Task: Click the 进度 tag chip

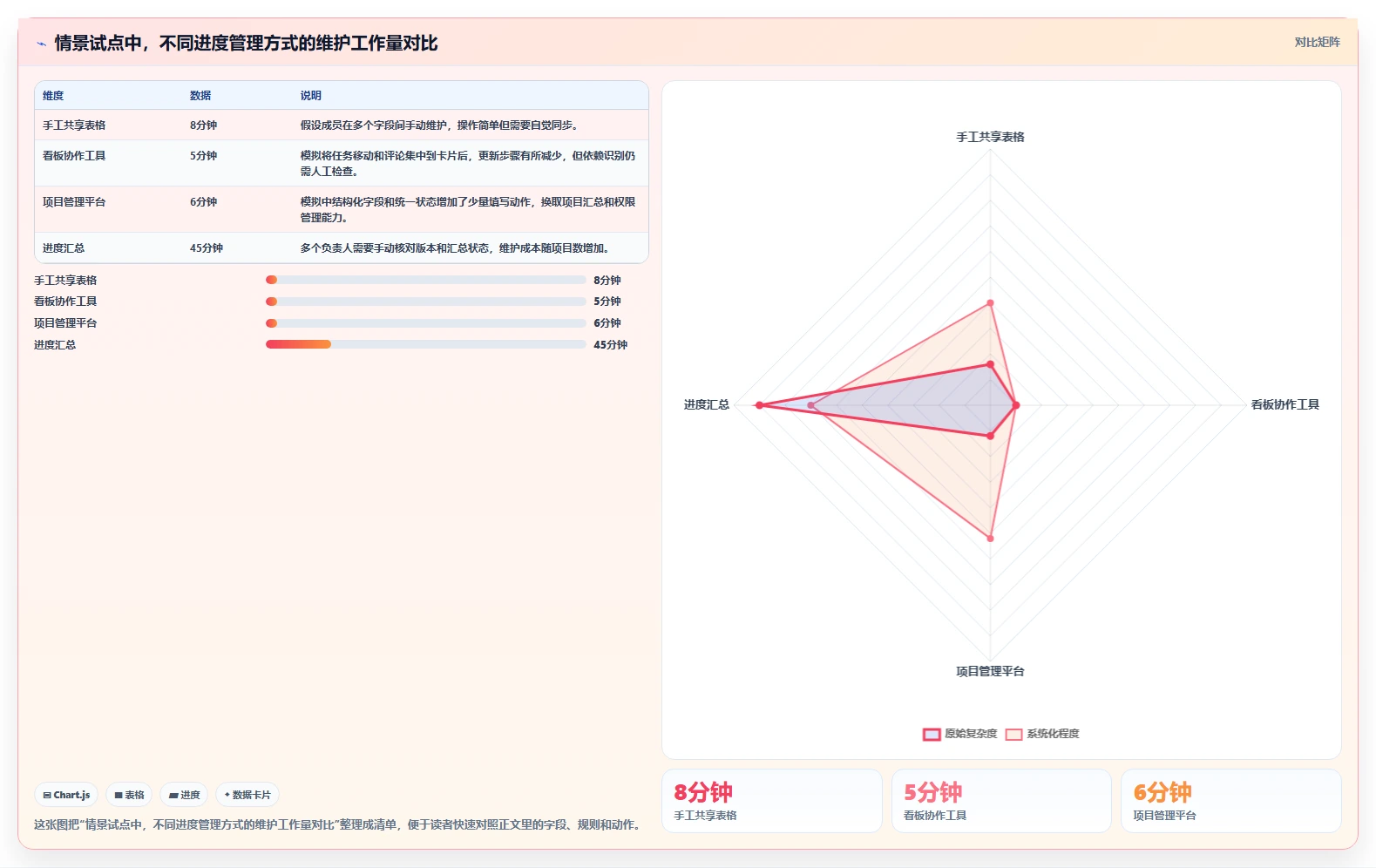Action: (184, 795)
